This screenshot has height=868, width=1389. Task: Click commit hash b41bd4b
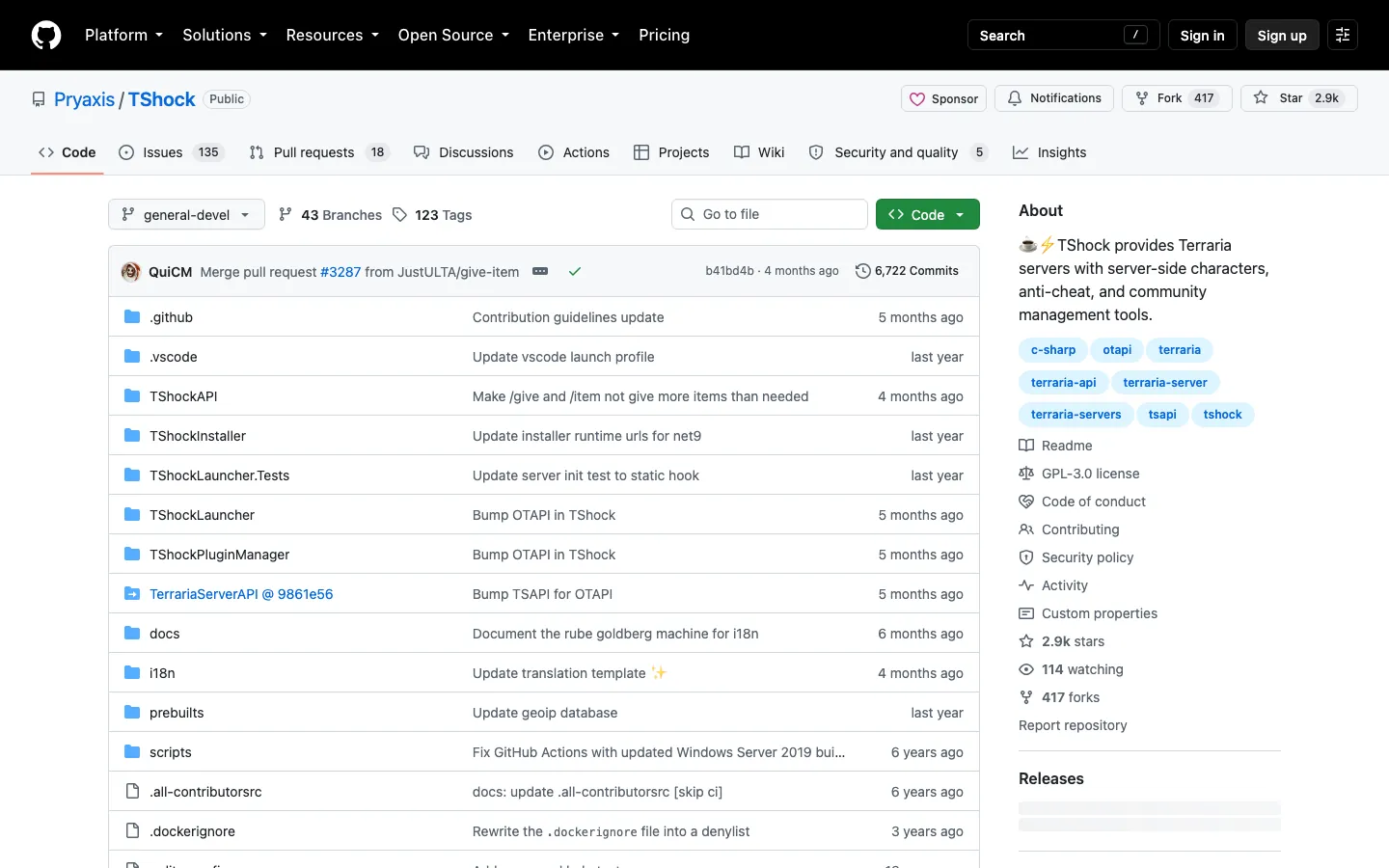(x=729, y=271)
